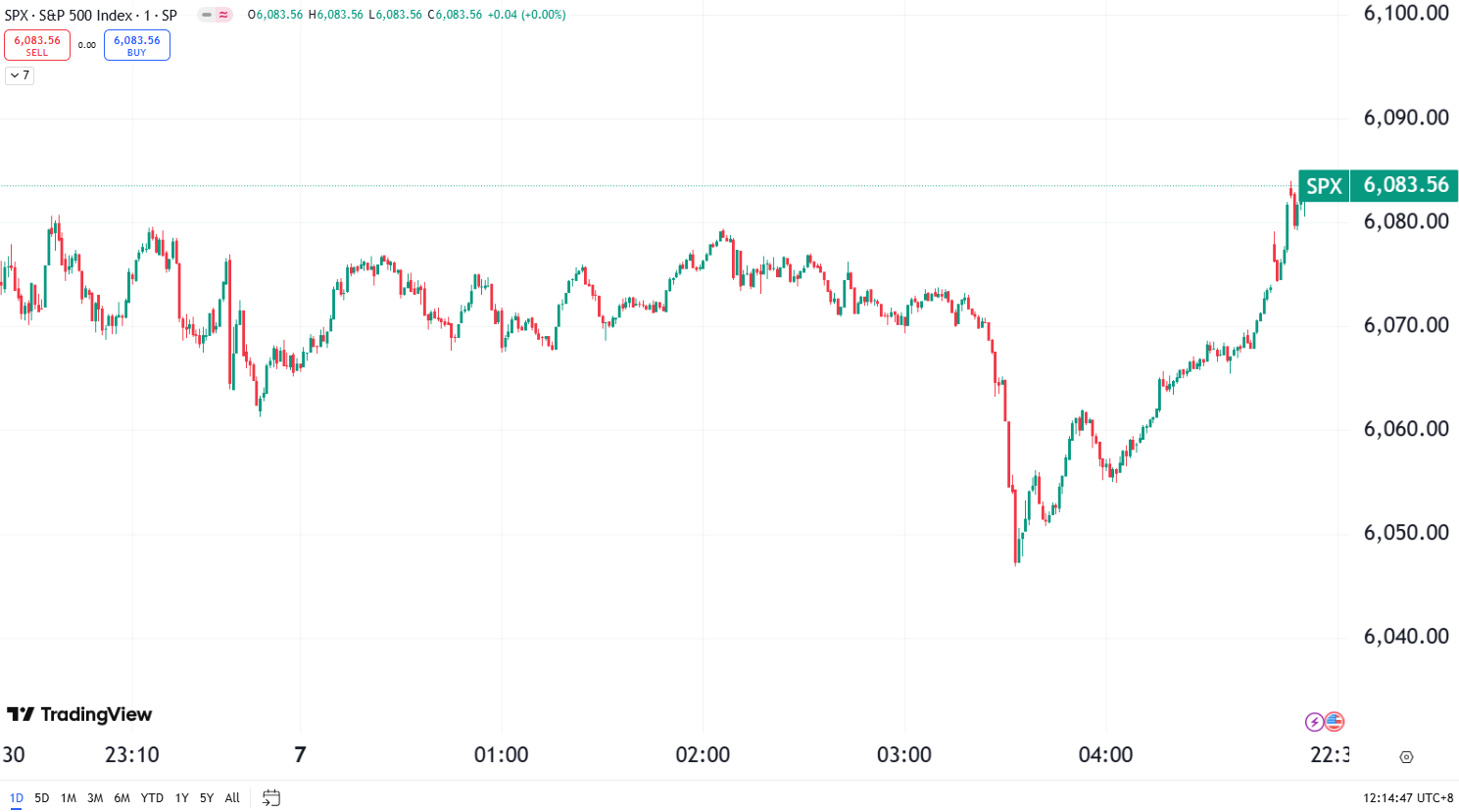Click the green SPX price label
Image resolution: width=1459 pixels, height=812 pixels.
pos(1377,185)
